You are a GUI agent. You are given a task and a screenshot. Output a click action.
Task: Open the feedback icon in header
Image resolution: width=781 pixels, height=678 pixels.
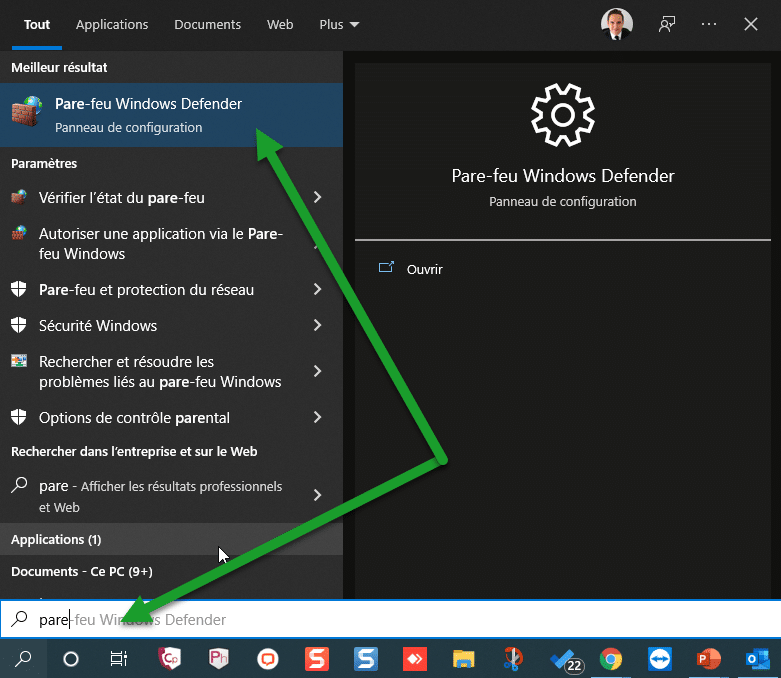(667, 24)
